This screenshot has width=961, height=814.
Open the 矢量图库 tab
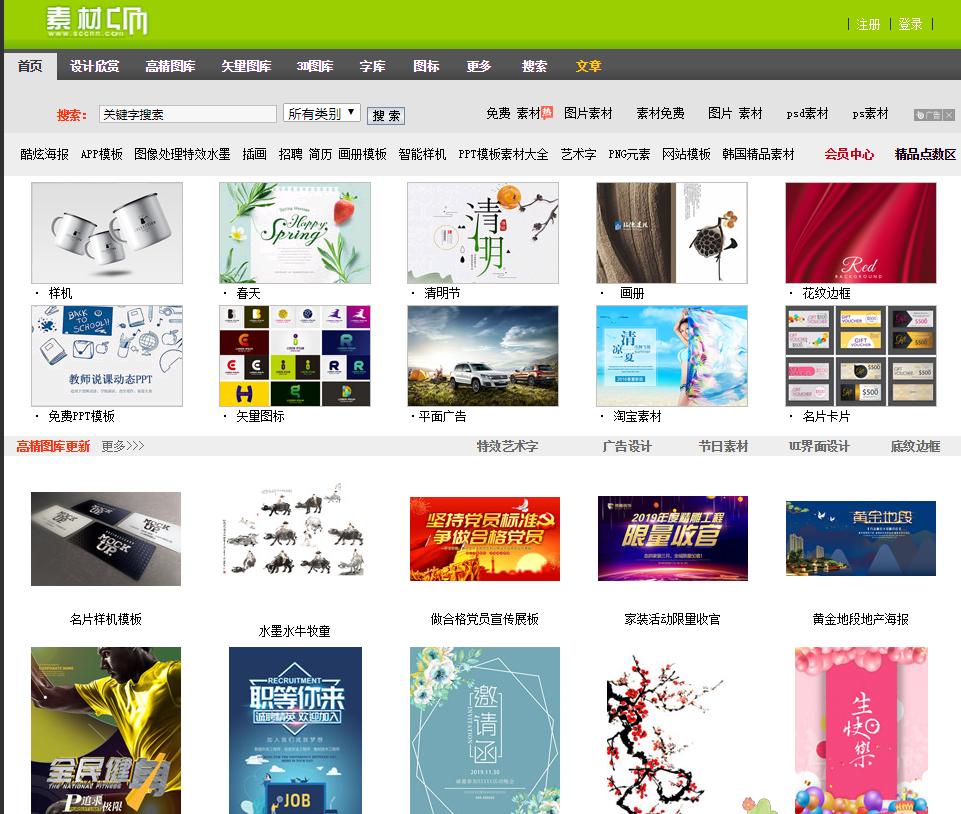click(x=248, y=67)
